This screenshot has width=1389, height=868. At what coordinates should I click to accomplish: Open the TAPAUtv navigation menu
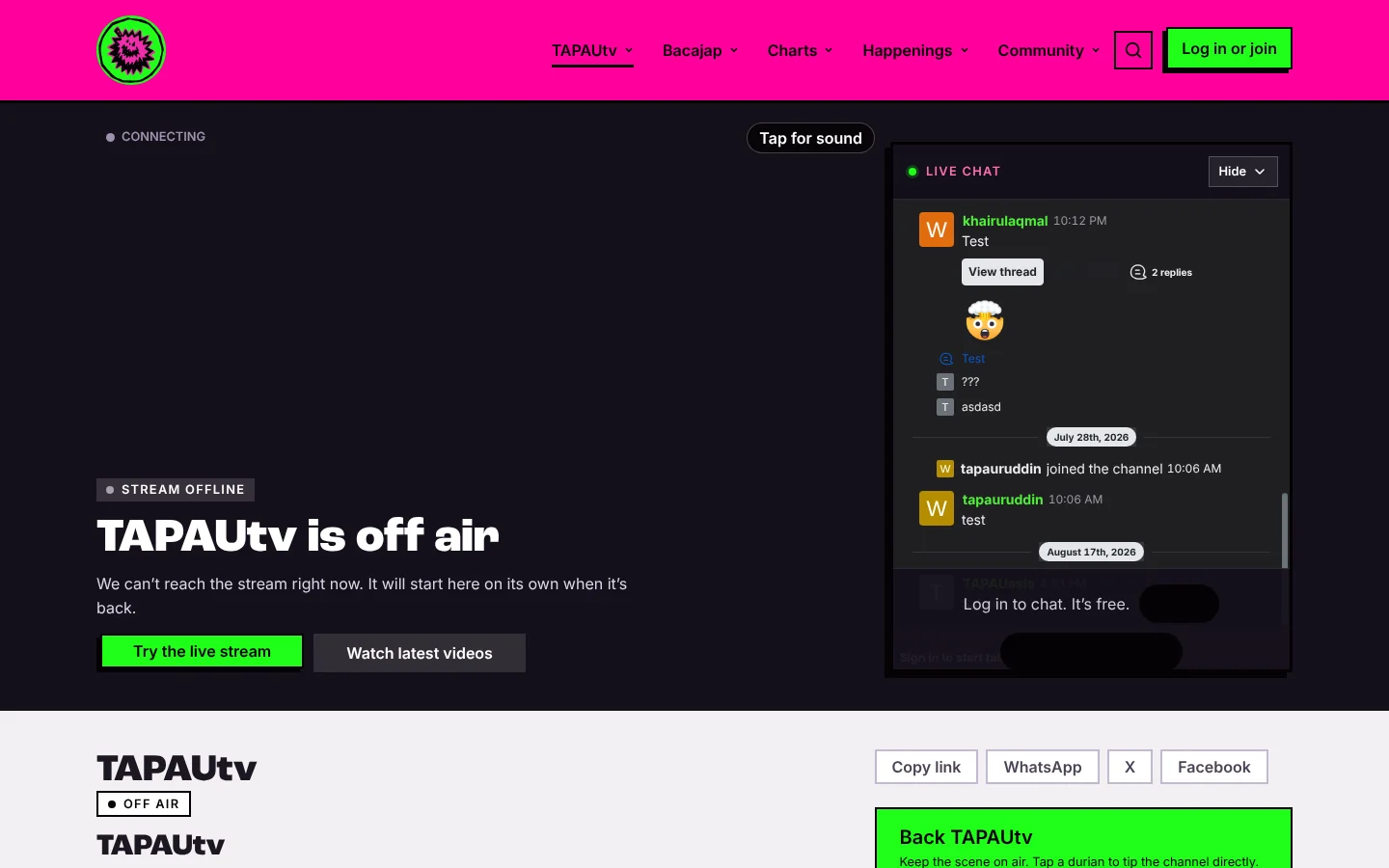(x=592, y=50)
